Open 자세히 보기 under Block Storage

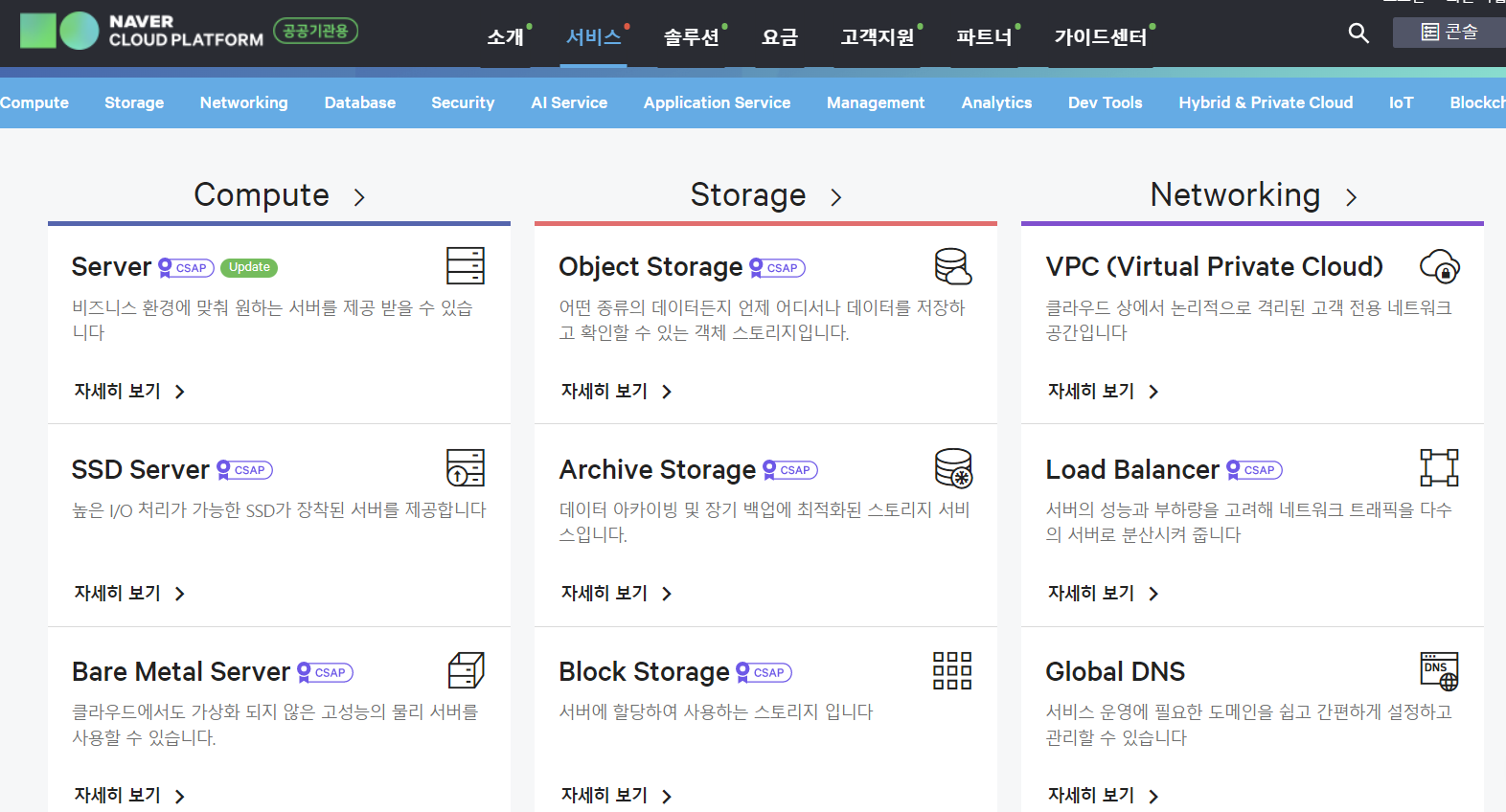[x=616, y=795]
